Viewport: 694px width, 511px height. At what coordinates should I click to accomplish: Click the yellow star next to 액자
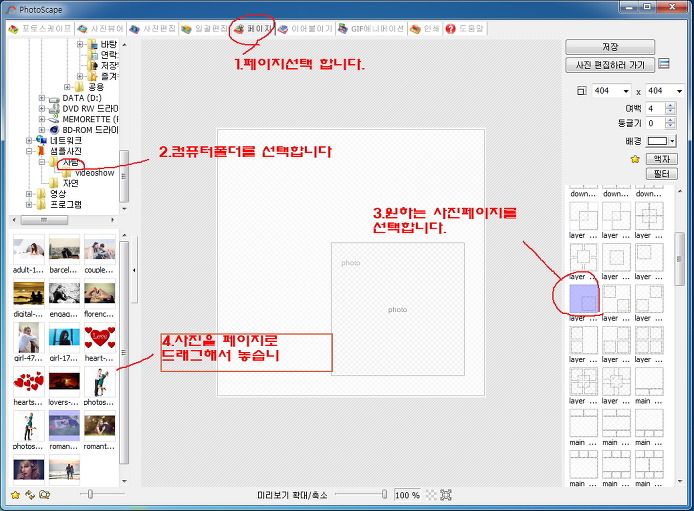(635, 159)
